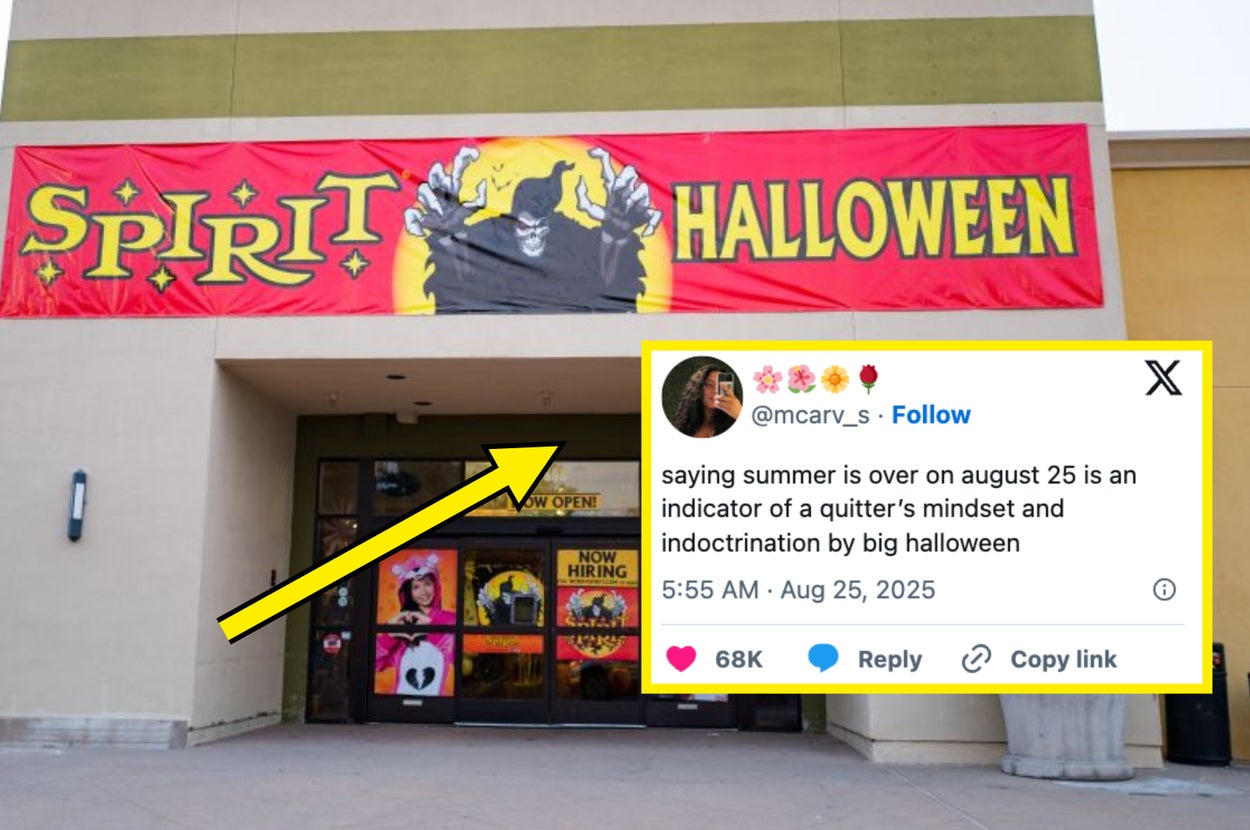
Task: Click the tweet text about summer
Action: [x=899, y=509]
